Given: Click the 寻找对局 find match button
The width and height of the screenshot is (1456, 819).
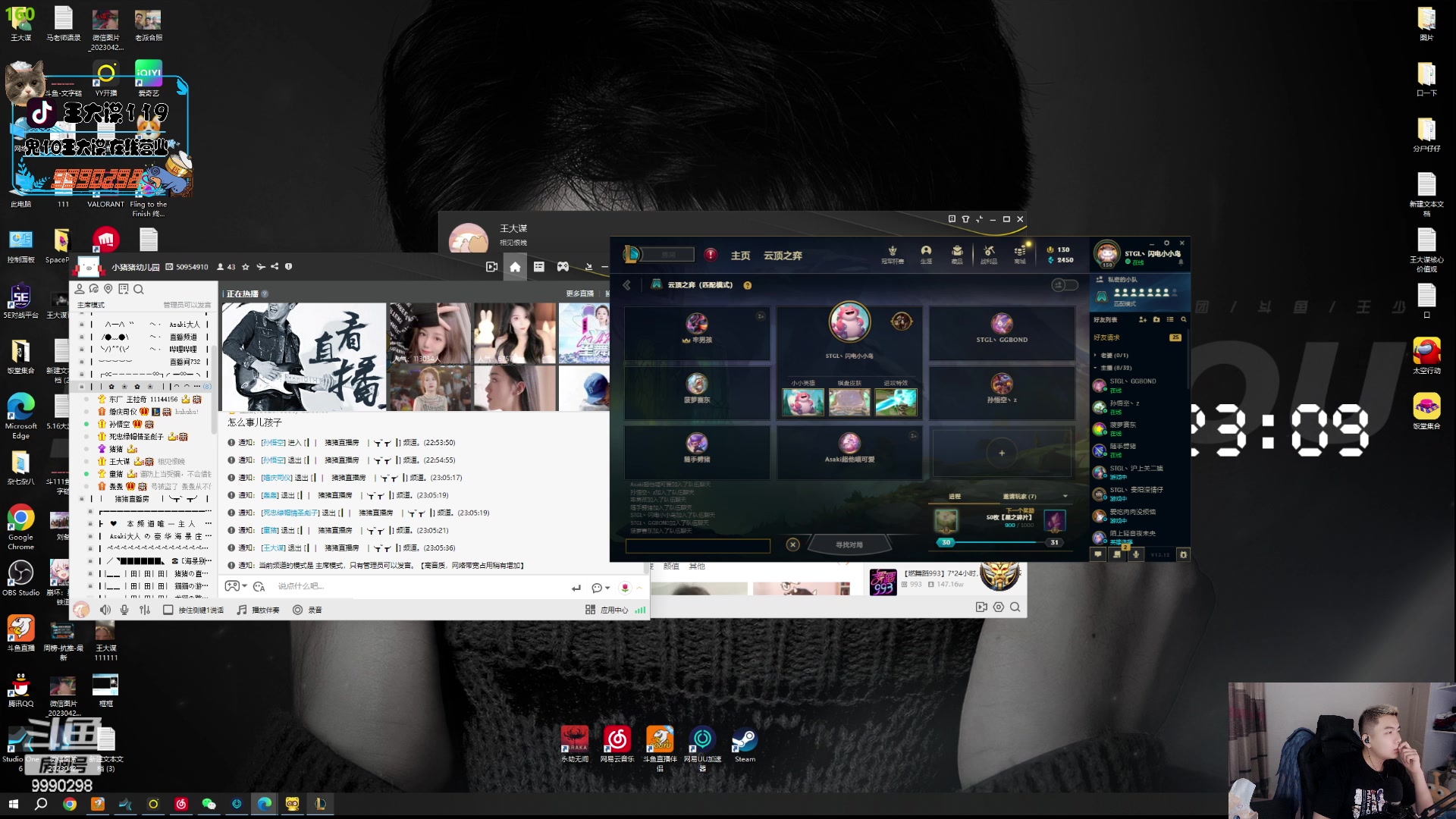Looking at the screenshot, I should click(849, 544).
